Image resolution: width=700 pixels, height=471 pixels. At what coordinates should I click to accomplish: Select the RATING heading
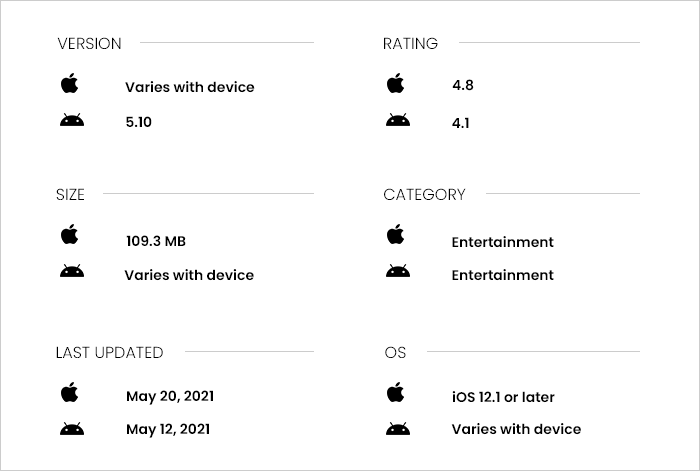coord(410,44)
